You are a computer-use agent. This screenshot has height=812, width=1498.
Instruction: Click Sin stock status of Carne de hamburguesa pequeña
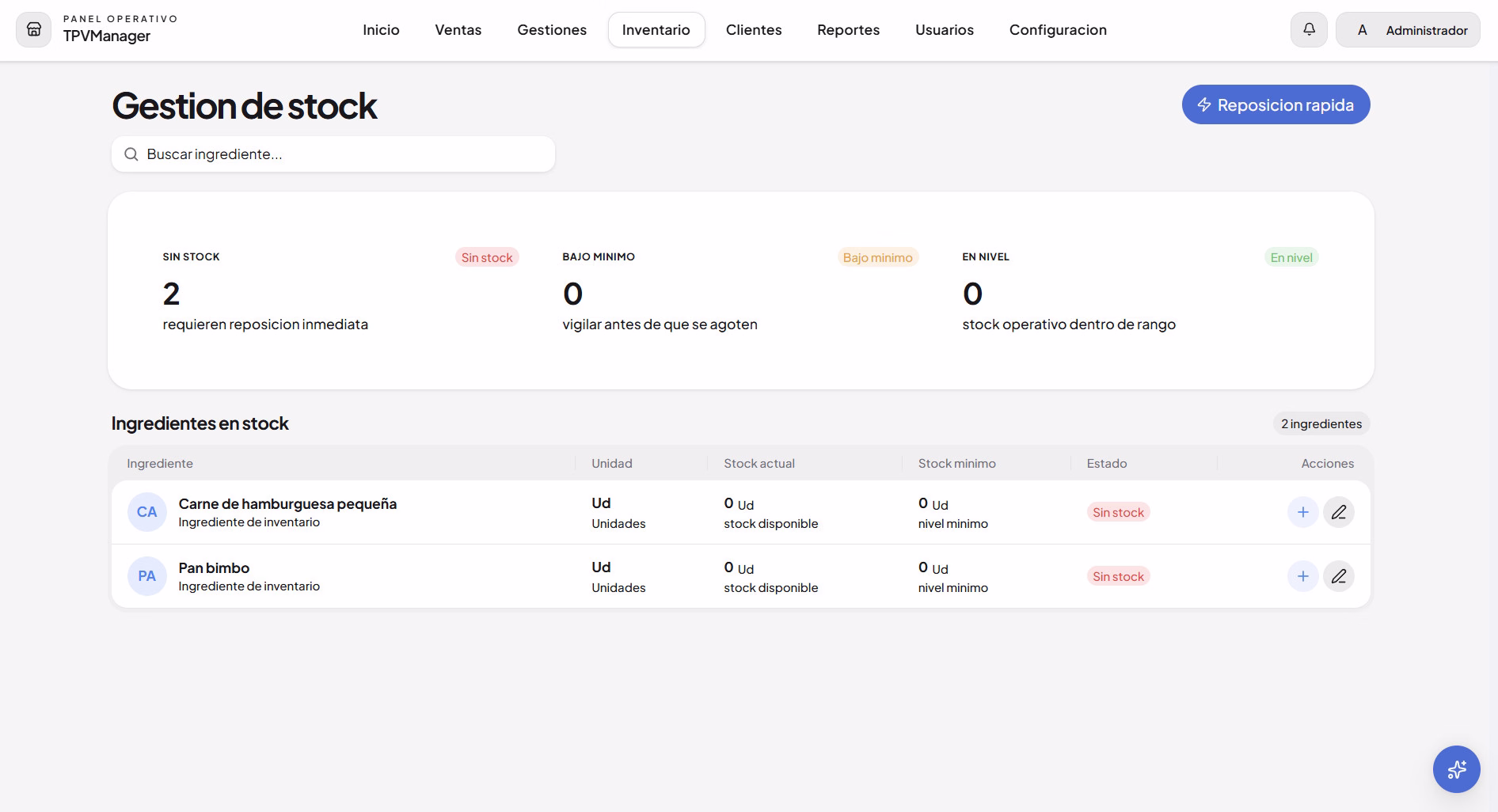[1118, 512]
